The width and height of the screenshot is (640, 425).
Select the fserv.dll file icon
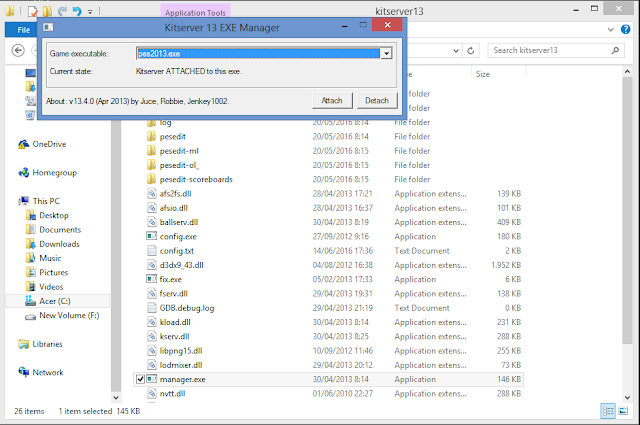152,294
